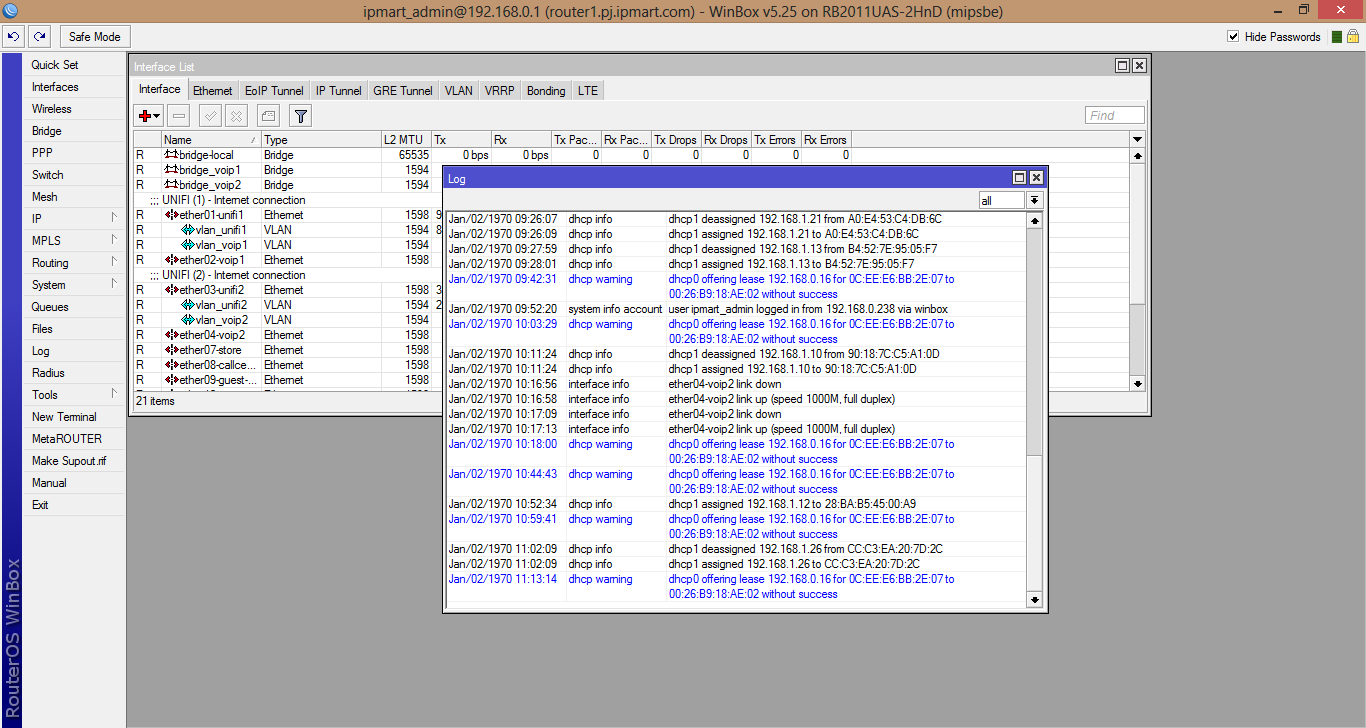
Task: Click the VLAN icon of vlan_voip1
Action: pyautogui.click(x=187, y=245)
